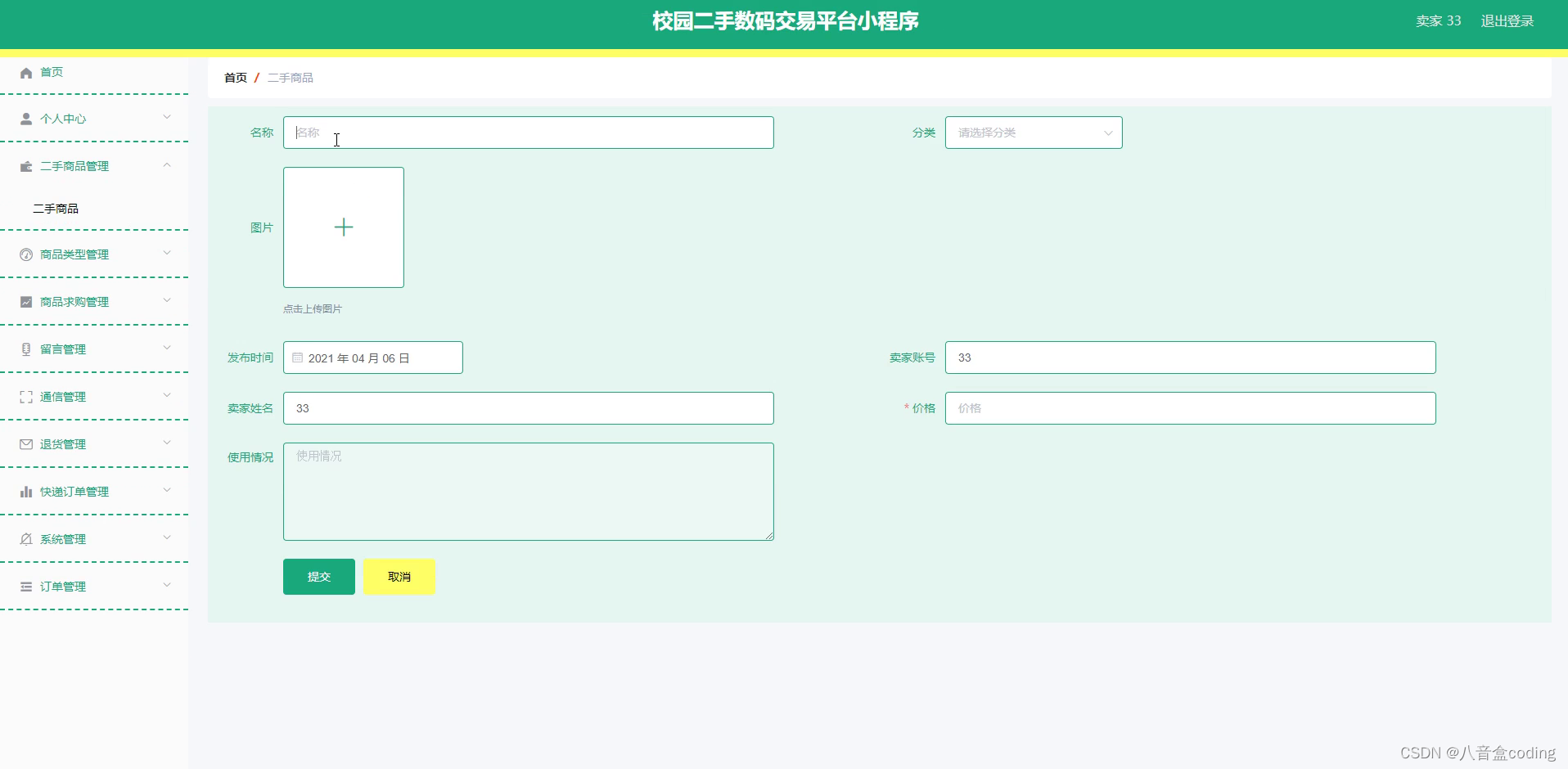Image resolution: width=1568 pixels, height=769 pixels.
Task: Select the 二手商品 submenu item
Action: click(x=56, y=209)
